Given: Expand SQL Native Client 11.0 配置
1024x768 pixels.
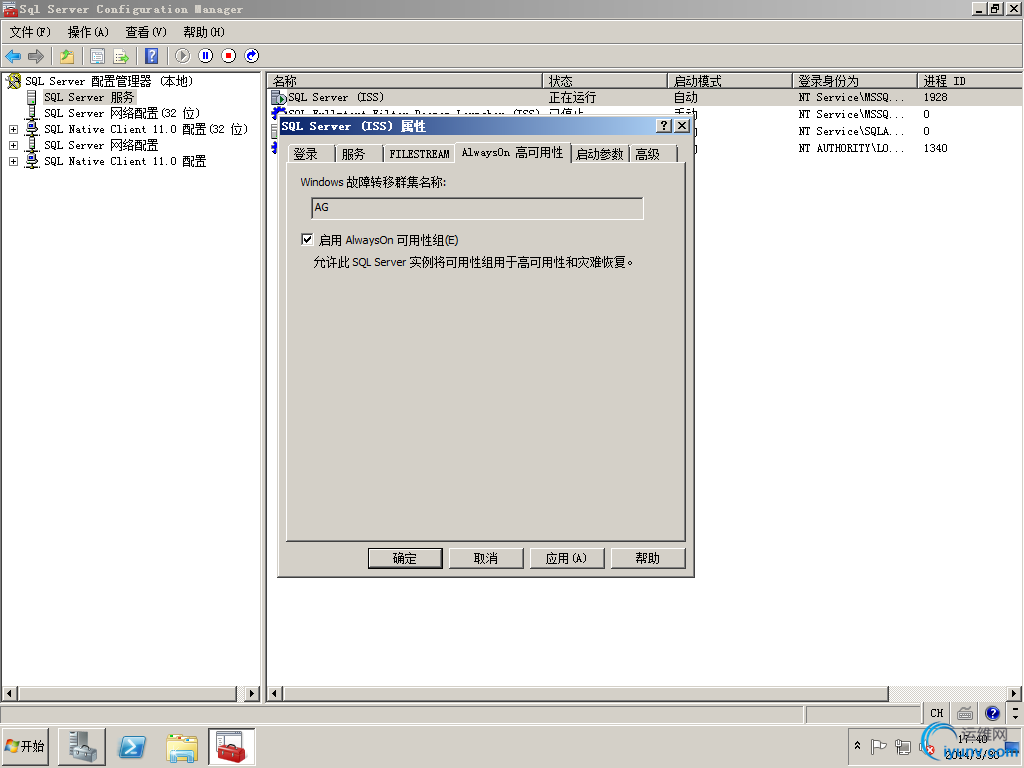Looking at the screenshot, I should (12, 160).
